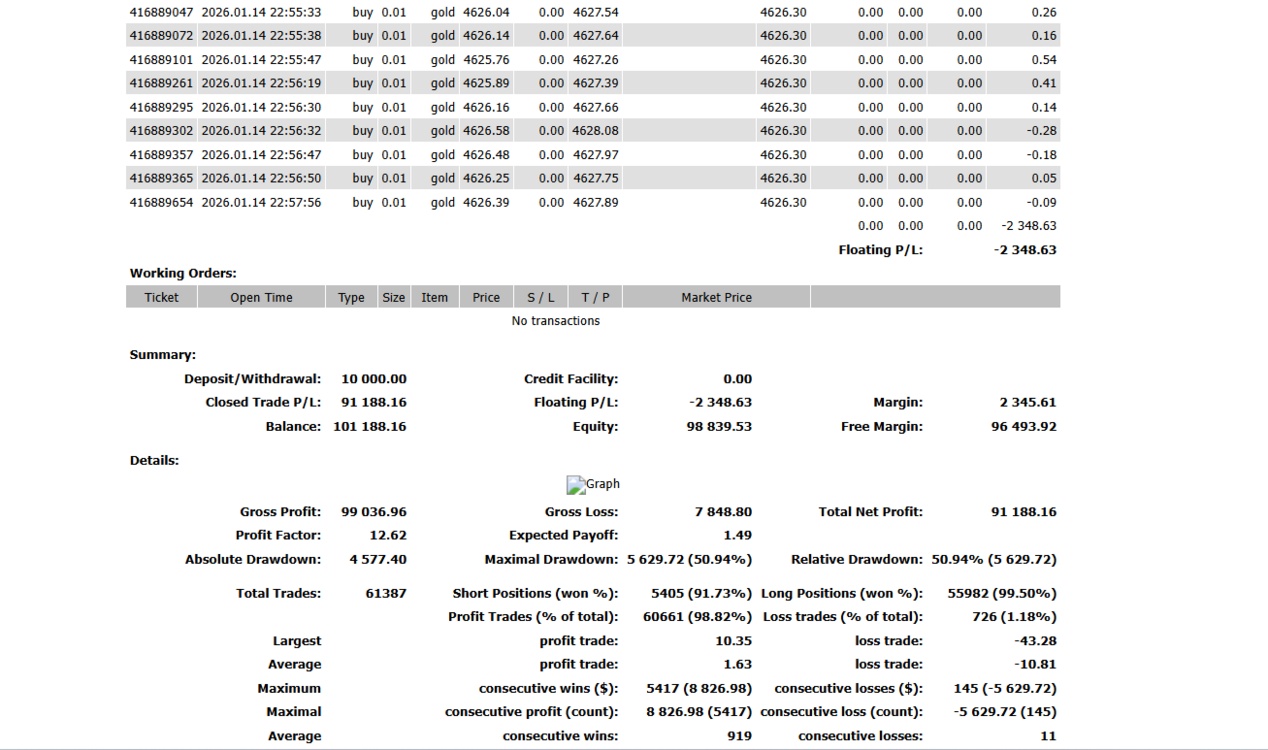Select profit value -0.28
This screenshot has height=750, width=1268.
[1041, 131]
